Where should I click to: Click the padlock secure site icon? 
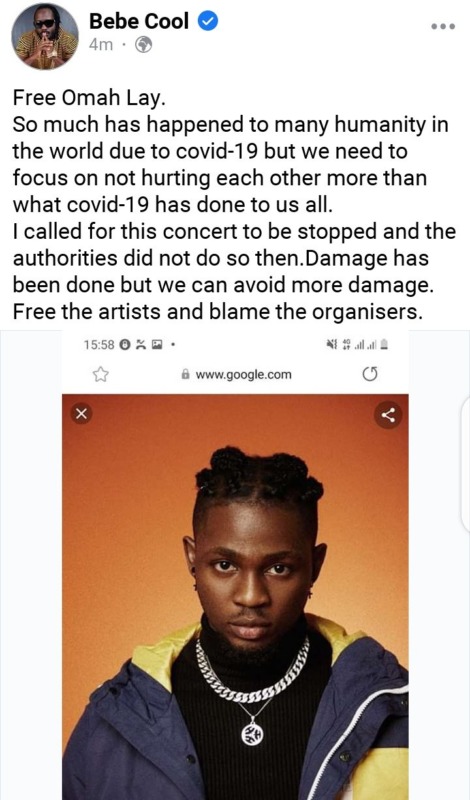pos(186,374)
